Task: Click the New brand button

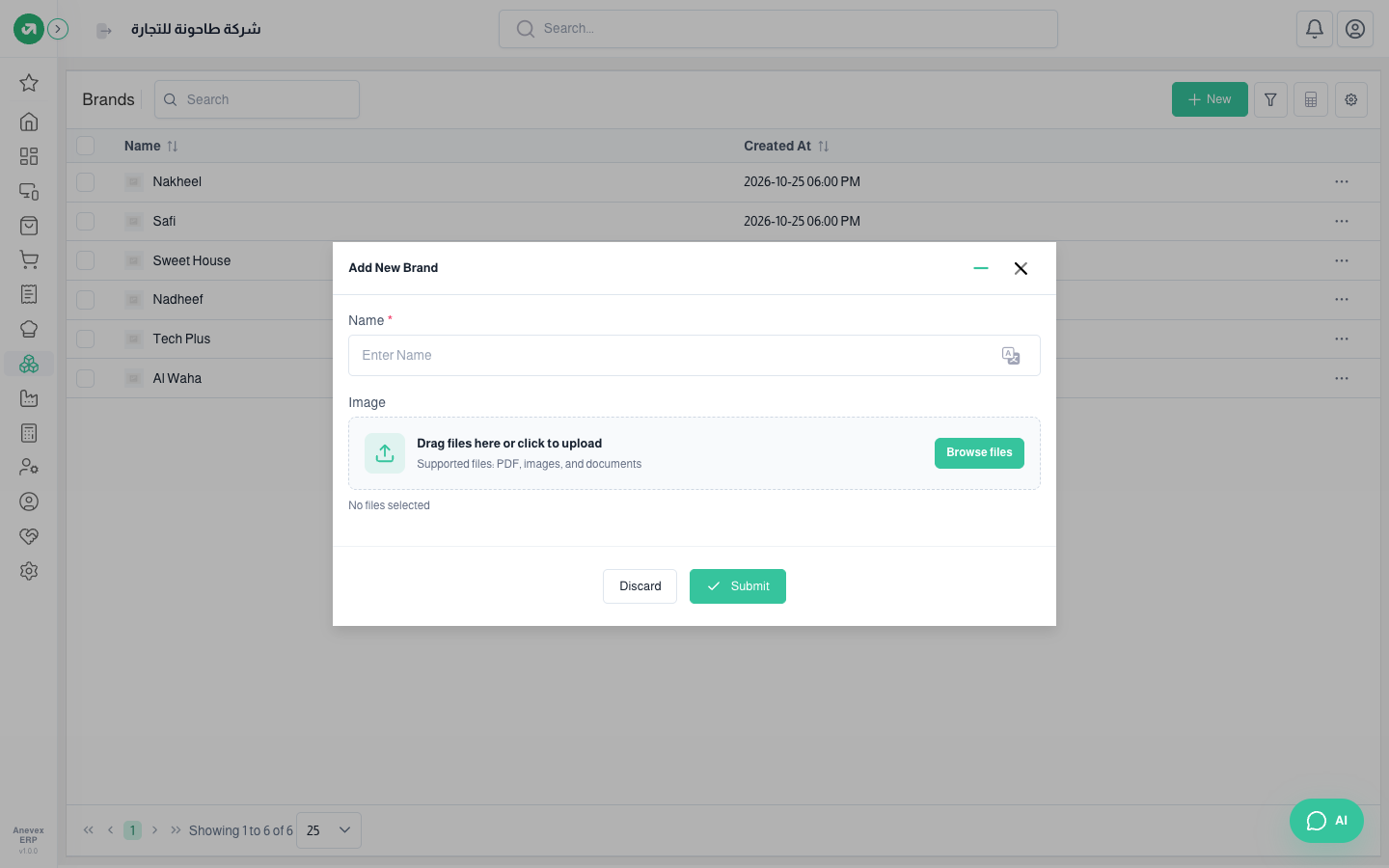Action: (1210, 99)
